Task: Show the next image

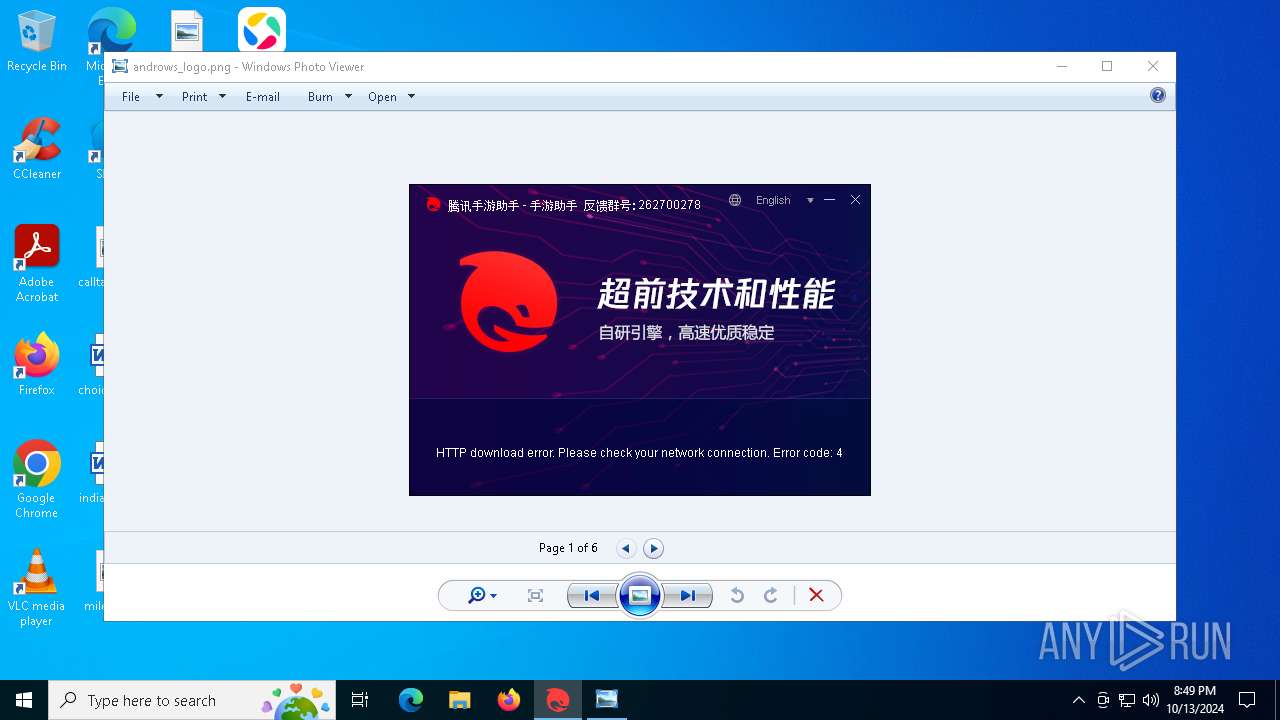Action: [688, 596]
